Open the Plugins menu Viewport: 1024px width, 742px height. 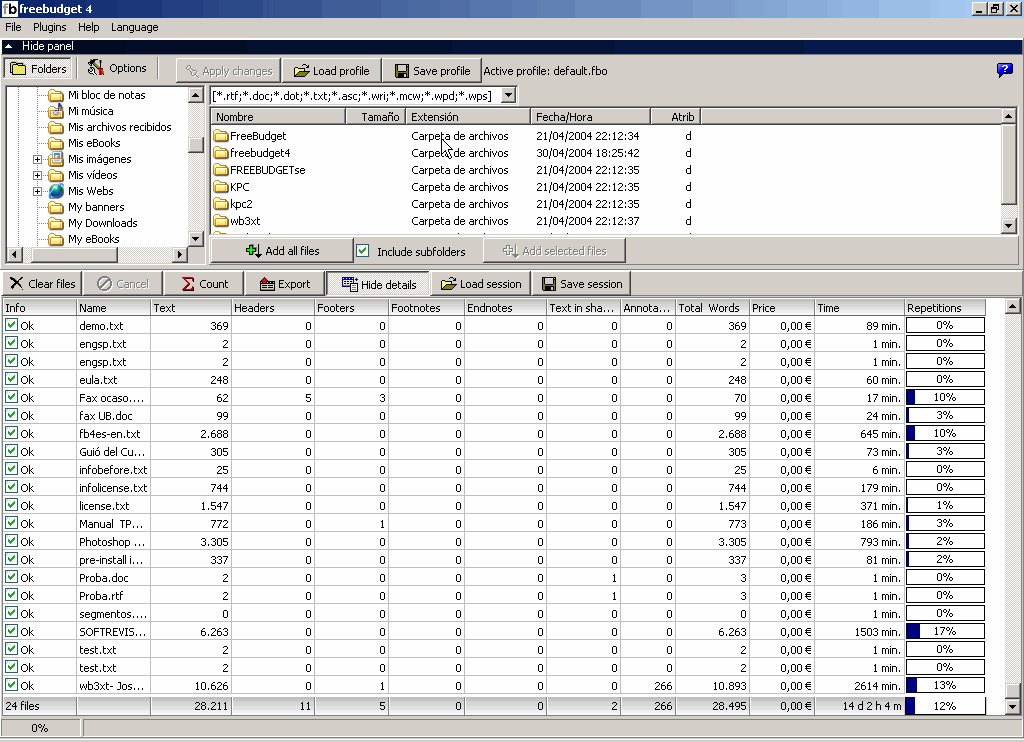[50, 27]
